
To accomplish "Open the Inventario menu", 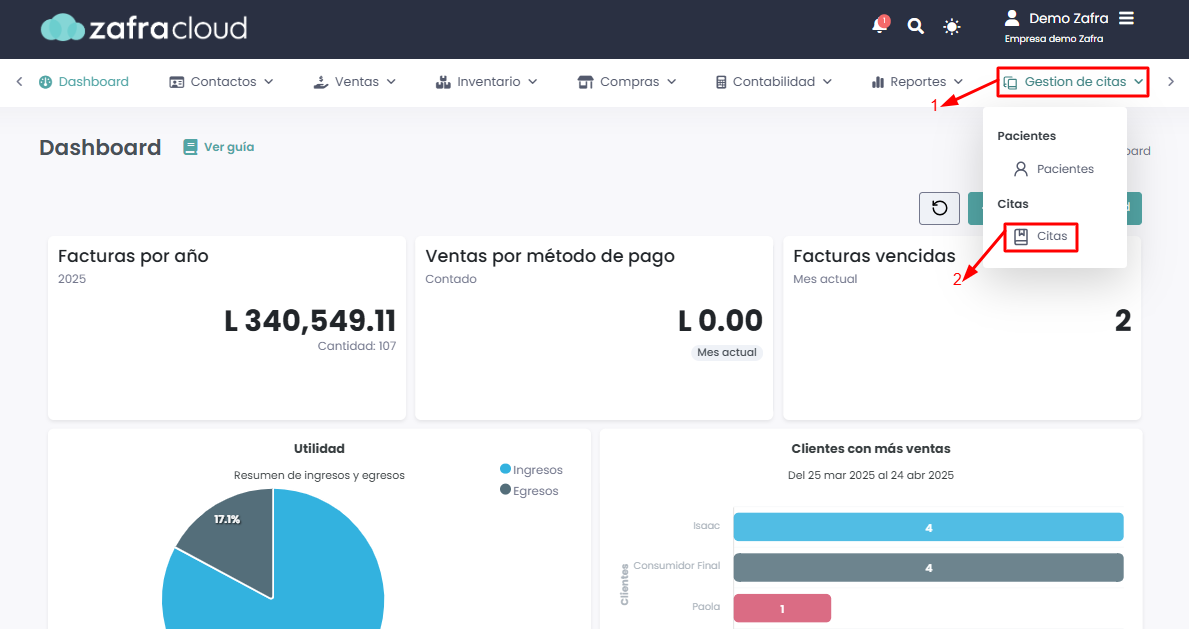I will 486,82.
